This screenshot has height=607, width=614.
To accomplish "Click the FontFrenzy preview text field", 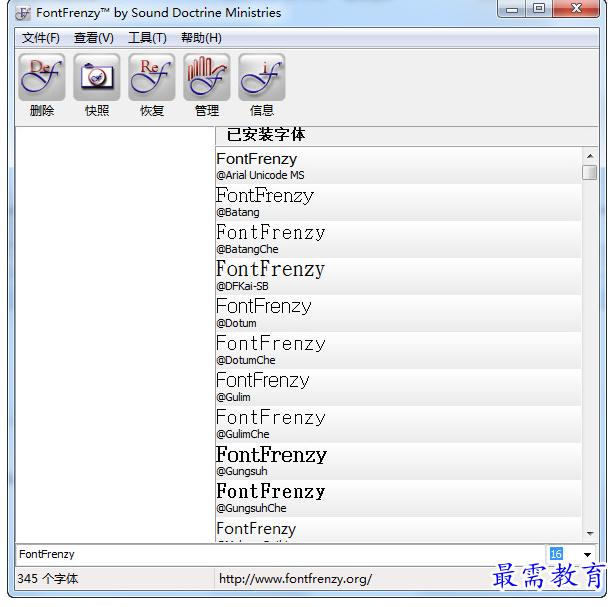I will pyautogui.click(x=280, y=555).
